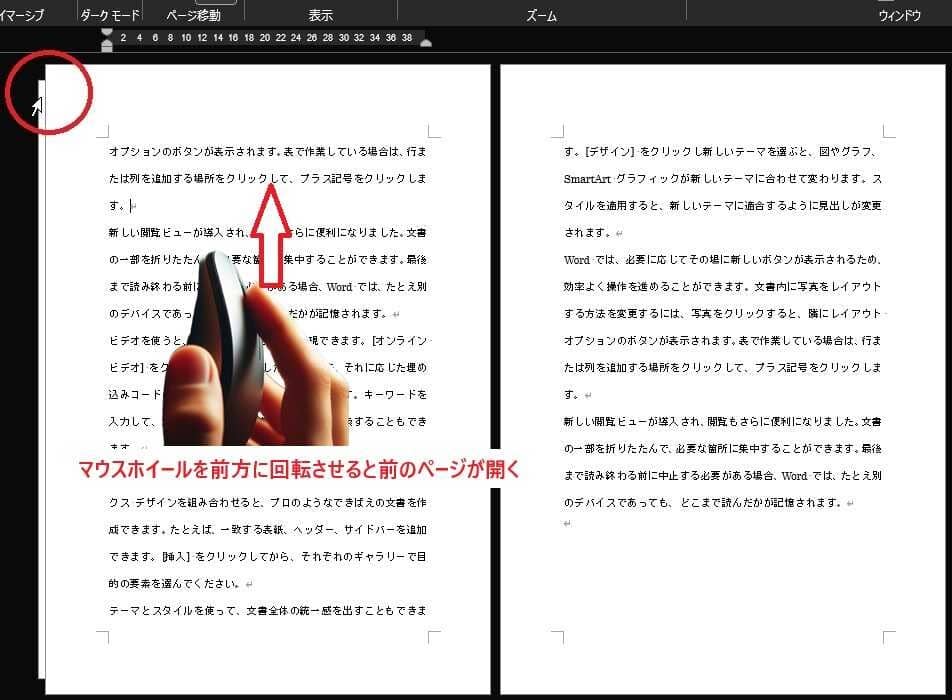
Task: Click the ページ移動 ribbon group label
Action: (193, 16)
